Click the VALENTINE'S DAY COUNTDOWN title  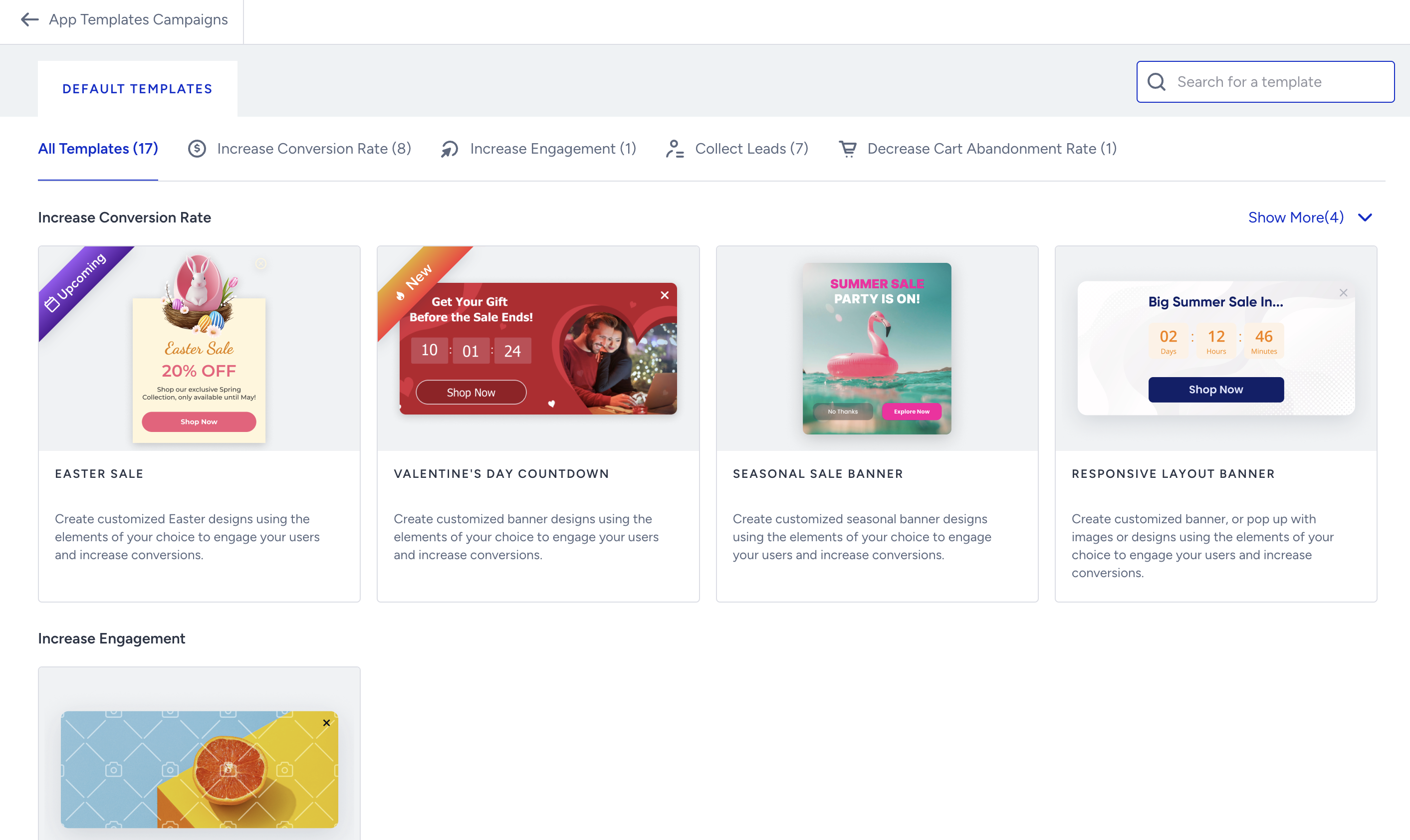(x=501, y=474)
